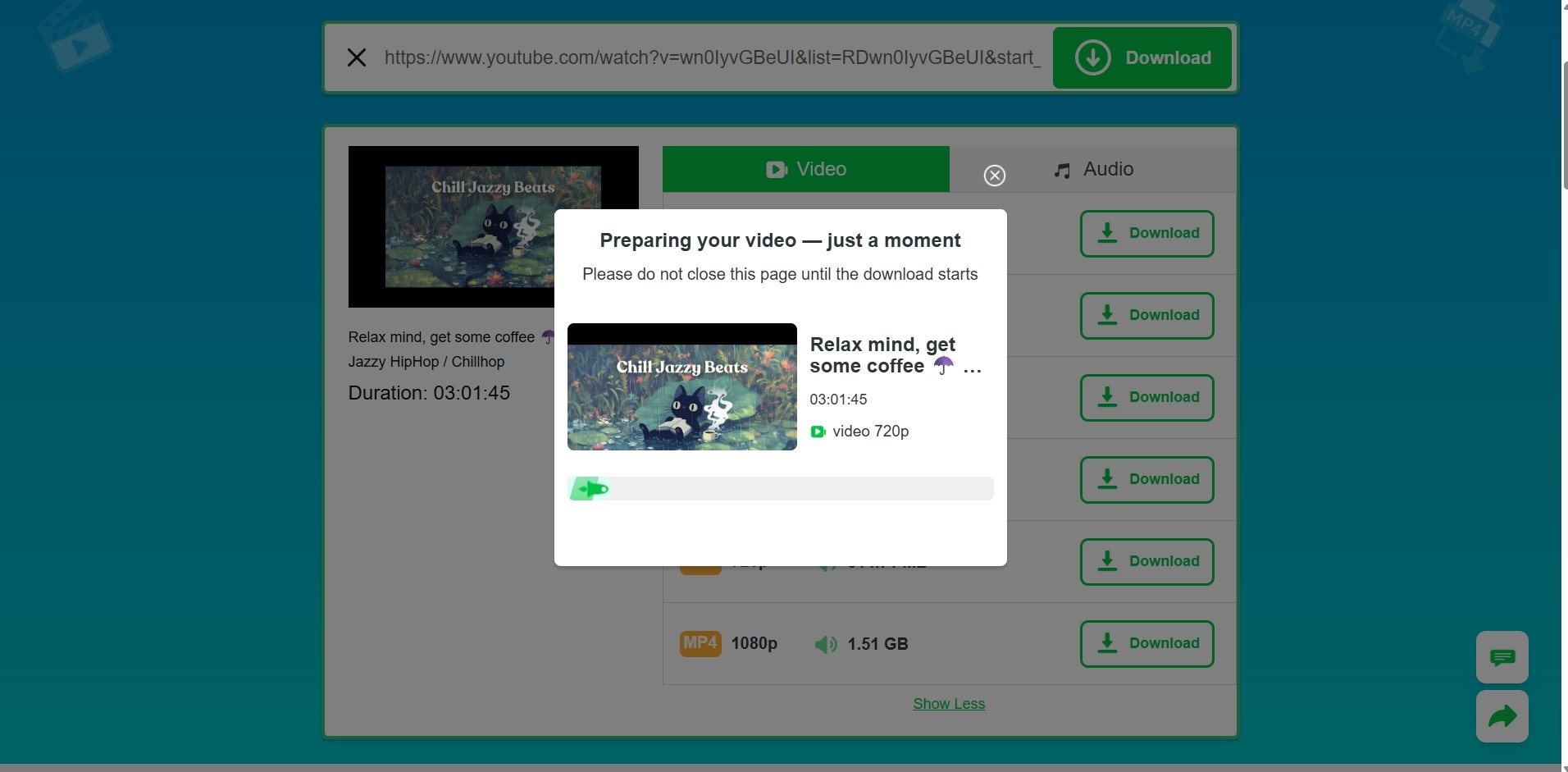Image resolution: width=1568 pixels, height=772 pixels.
Task: Click the share arrow icon
Action: click(x=1502, y=716)
